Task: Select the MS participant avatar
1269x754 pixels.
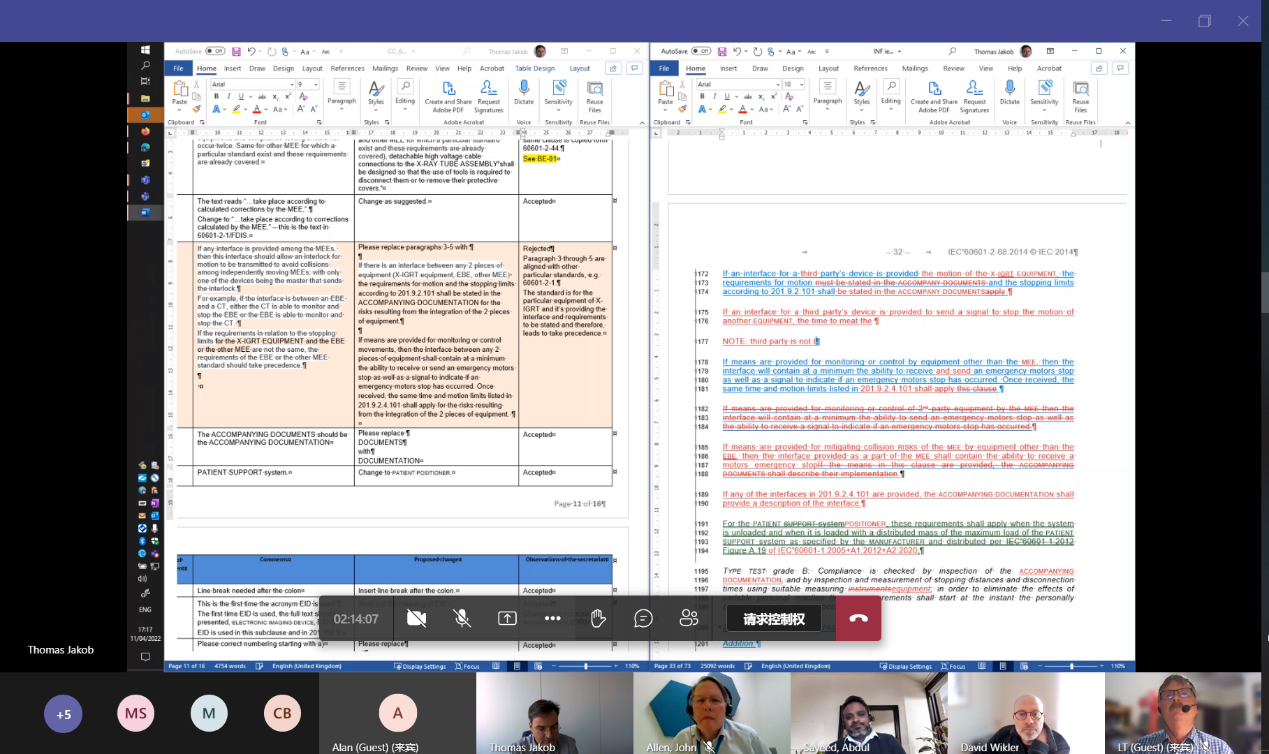Action: [x=136, y=713]
